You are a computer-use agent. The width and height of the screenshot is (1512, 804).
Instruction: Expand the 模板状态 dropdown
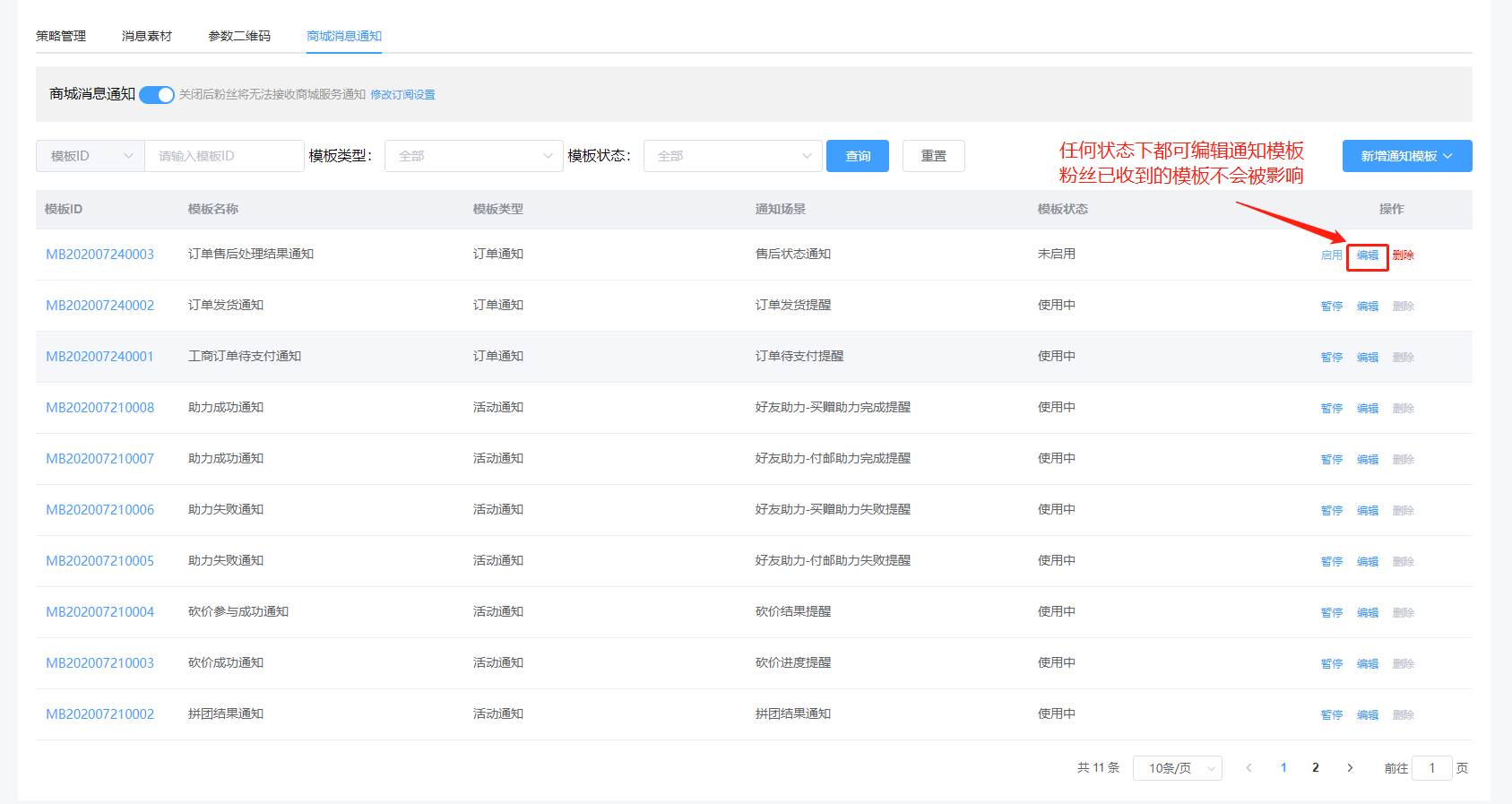pos(732,156)
